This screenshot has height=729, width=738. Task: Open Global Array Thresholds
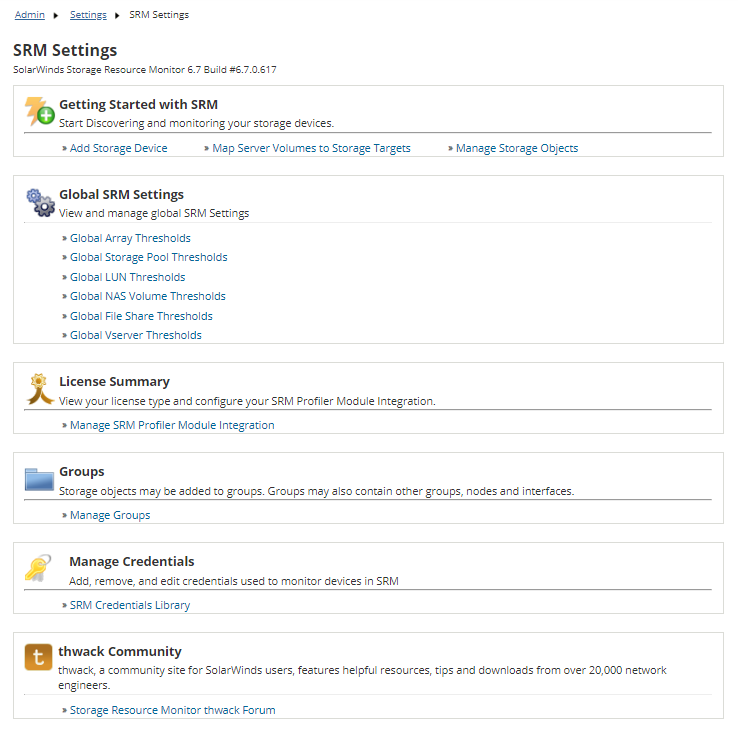[x=130, y=238]
